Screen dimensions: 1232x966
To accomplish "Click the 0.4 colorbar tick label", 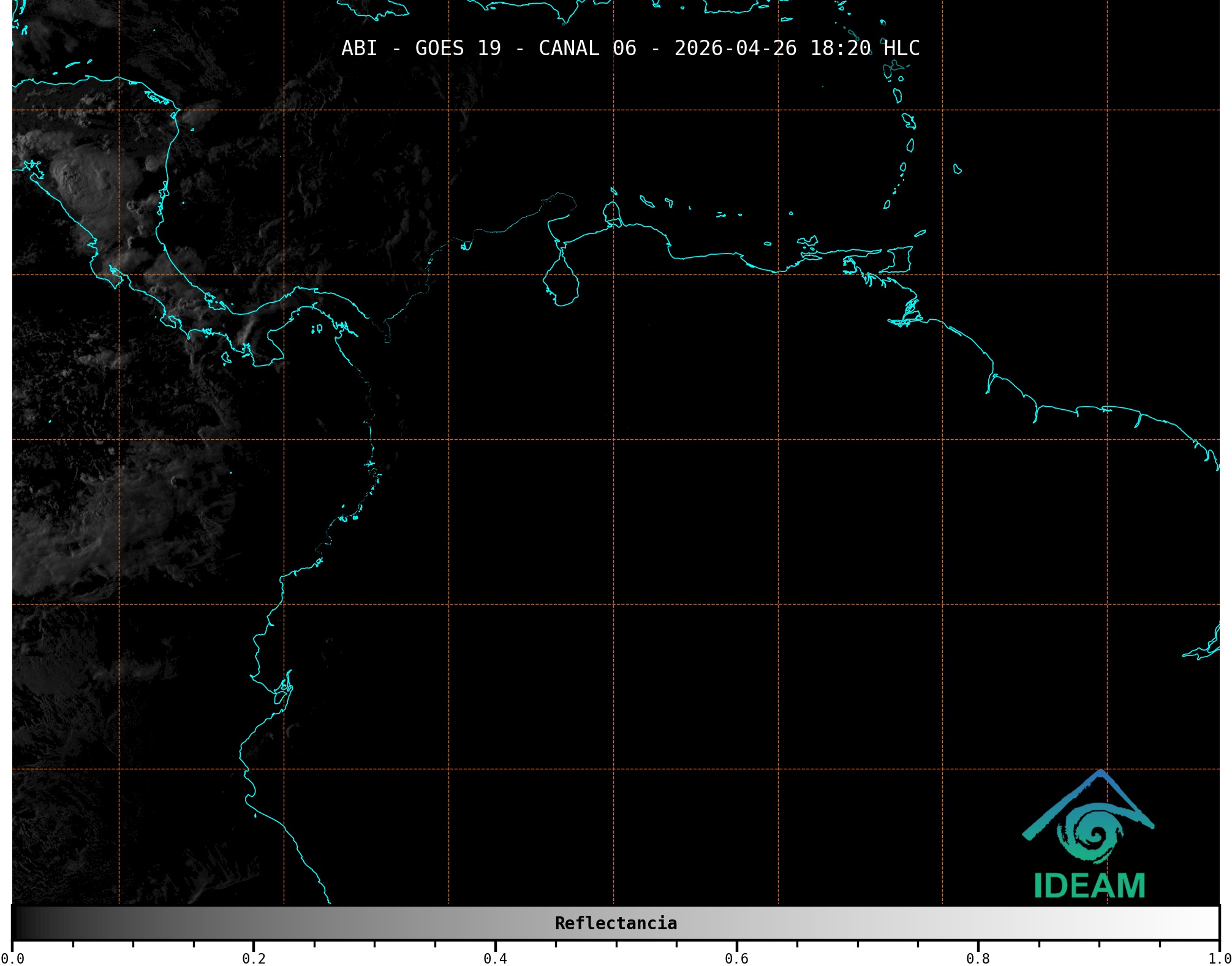I will pos(495,959).
